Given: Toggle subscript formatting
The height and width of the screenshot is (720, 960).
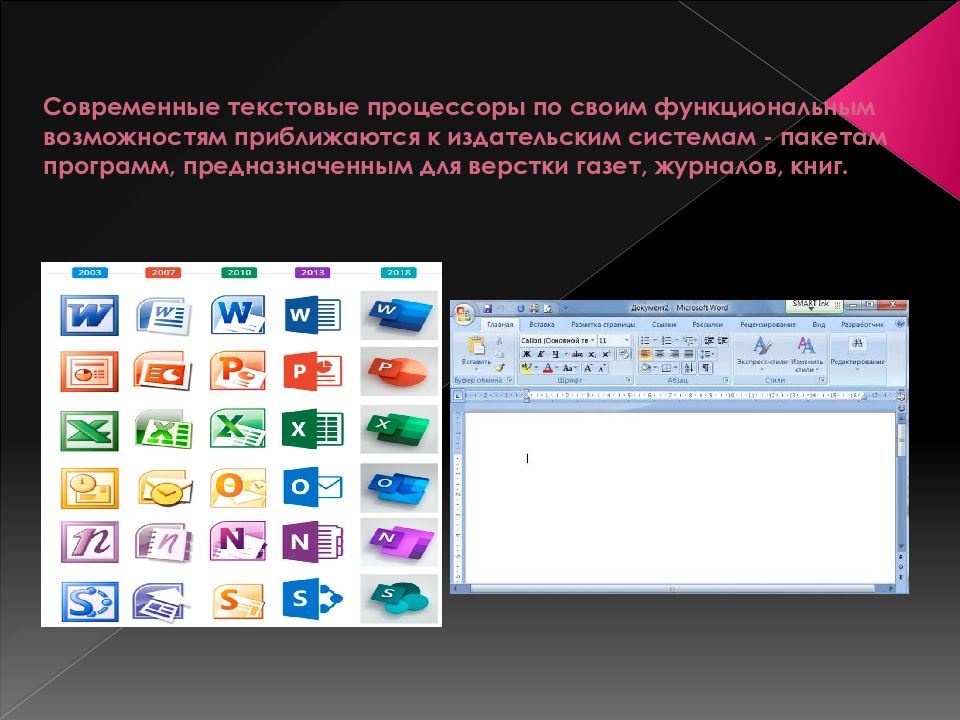Looking at the screenshot, I should (591, 354).
